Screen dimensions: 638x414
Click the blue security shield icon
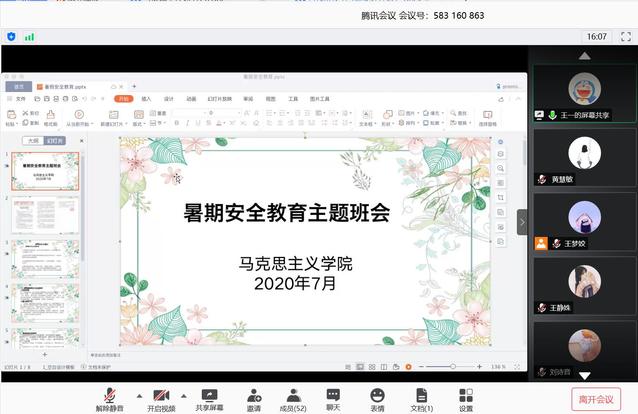(x=11, y=36)
